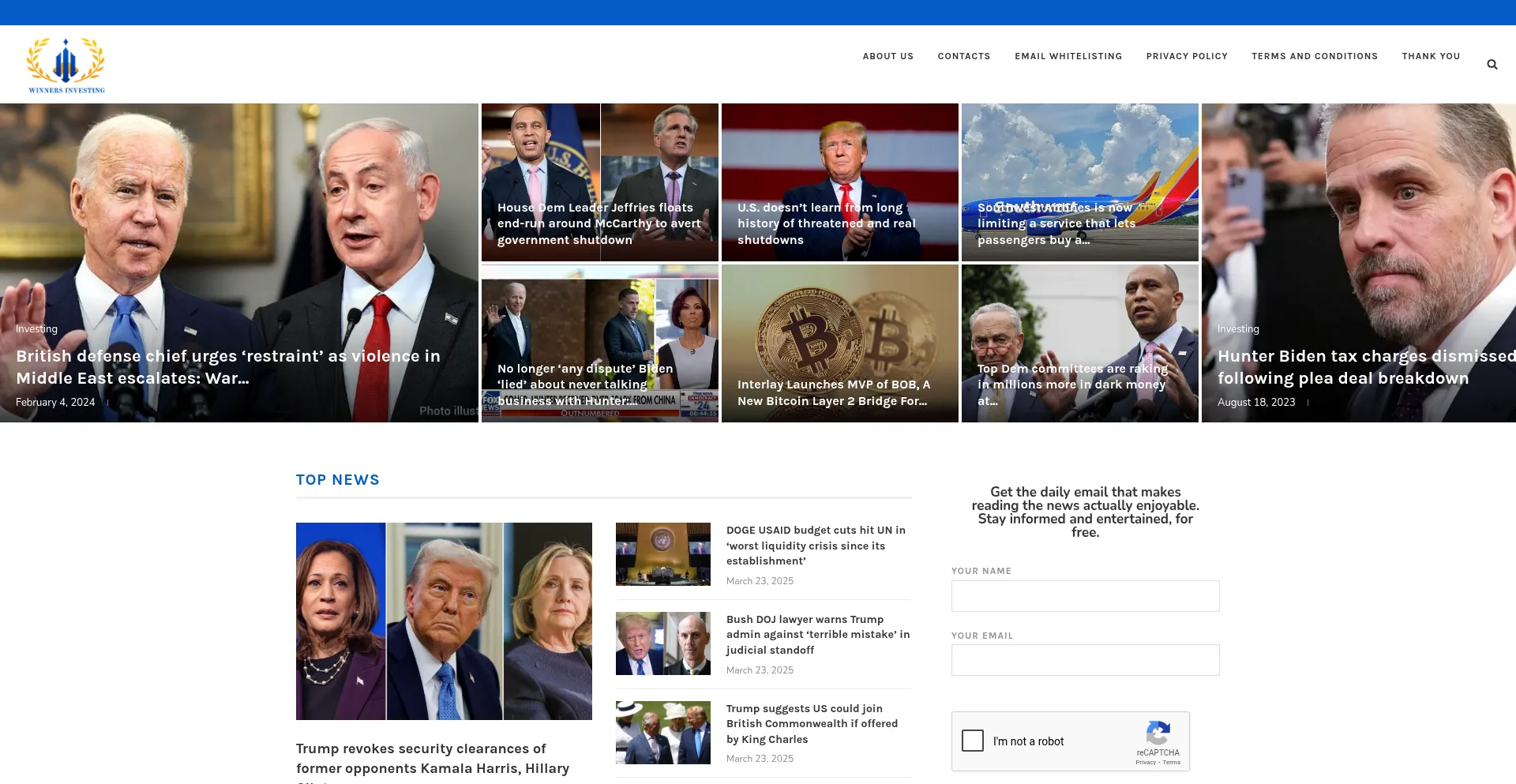Open the DOGE USAID budget cuts thumbnail
Viewport: 1516px width, 784px height.
pyautogui.click(x=663, y=554)
